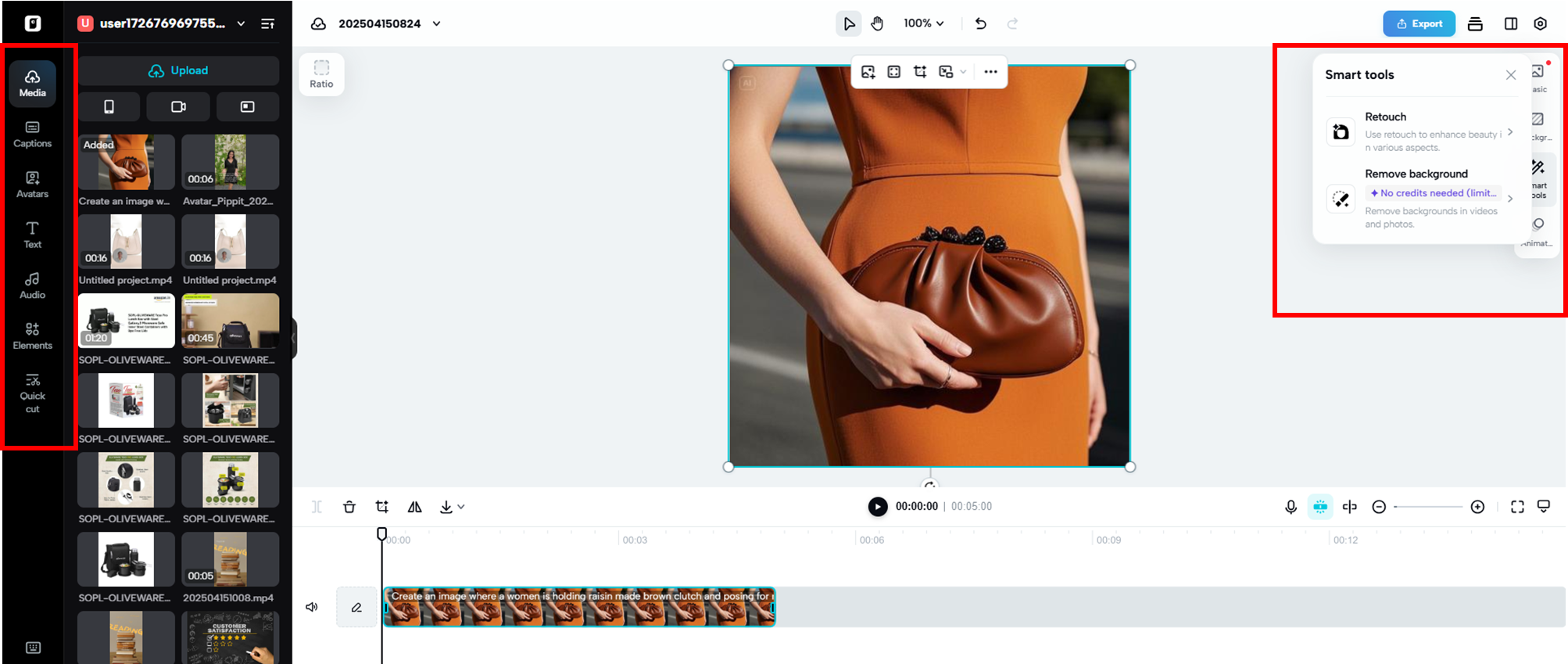This screenshot has width=1568, height=664.
Task: Expand the Remove background chevron arrow
Action: [1510, 199]
